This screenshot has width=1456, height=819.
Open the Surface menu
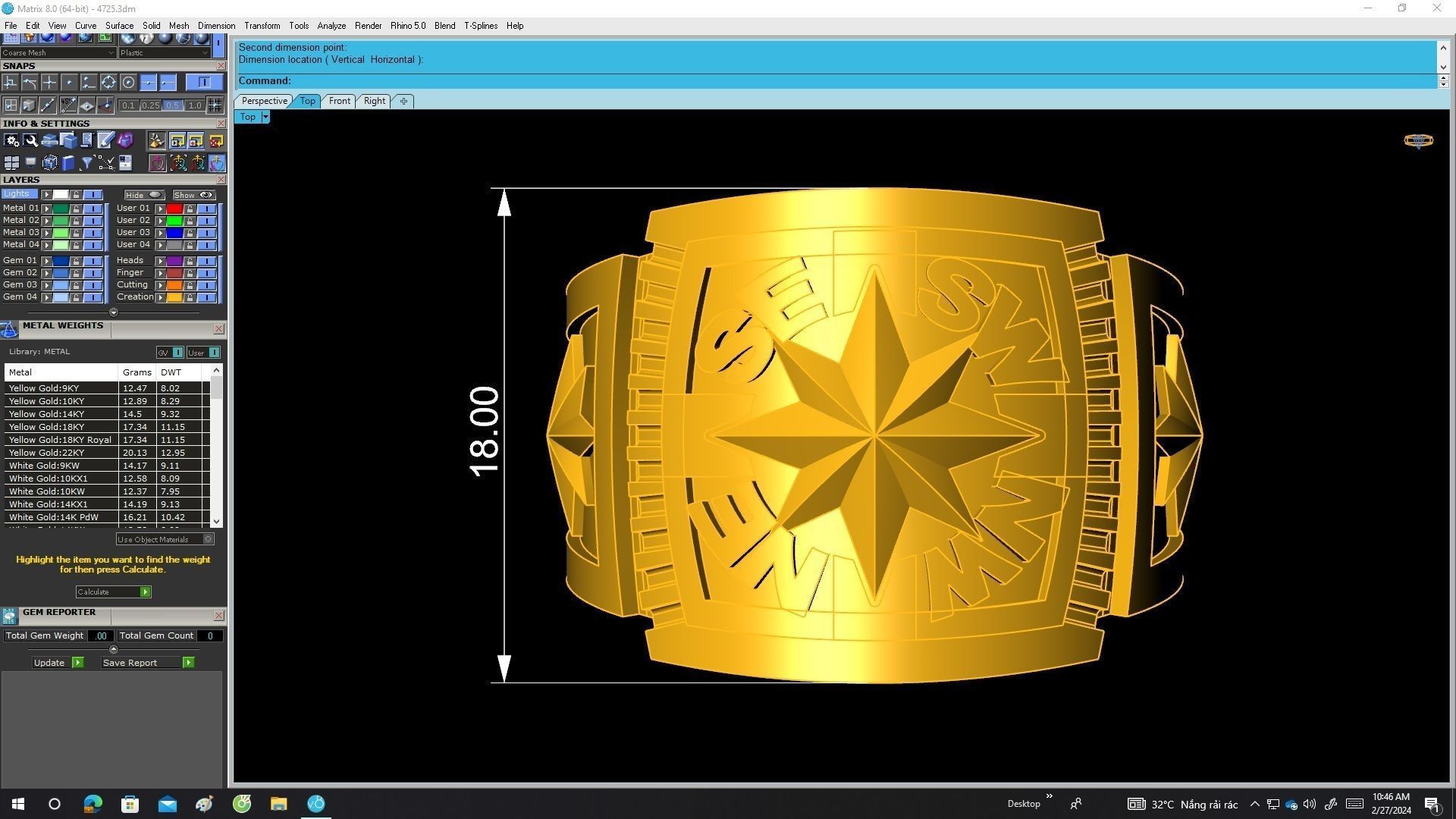[119, 26]
